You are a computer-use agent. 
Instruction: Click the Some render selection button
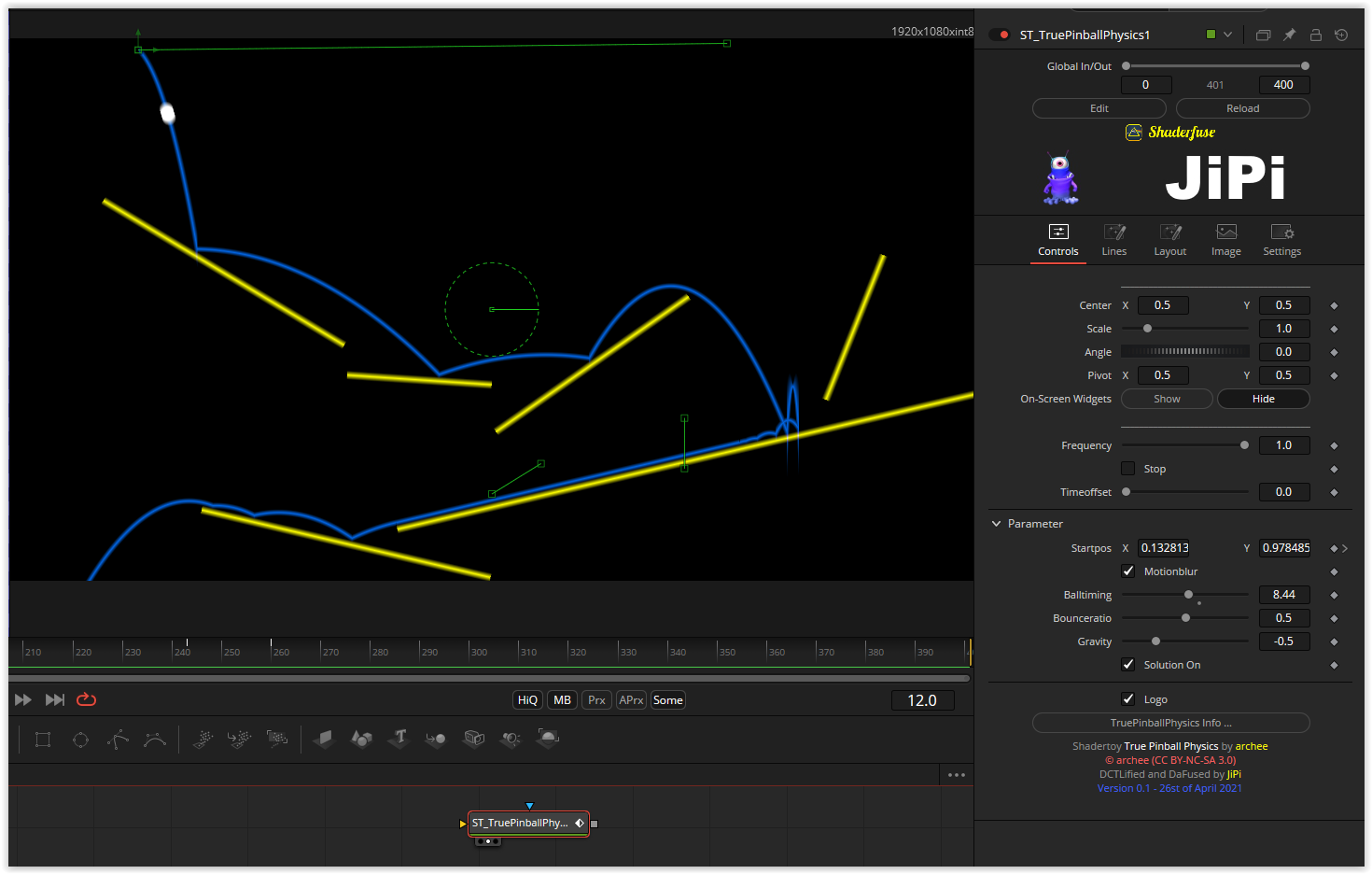click(x=668, y=700)
